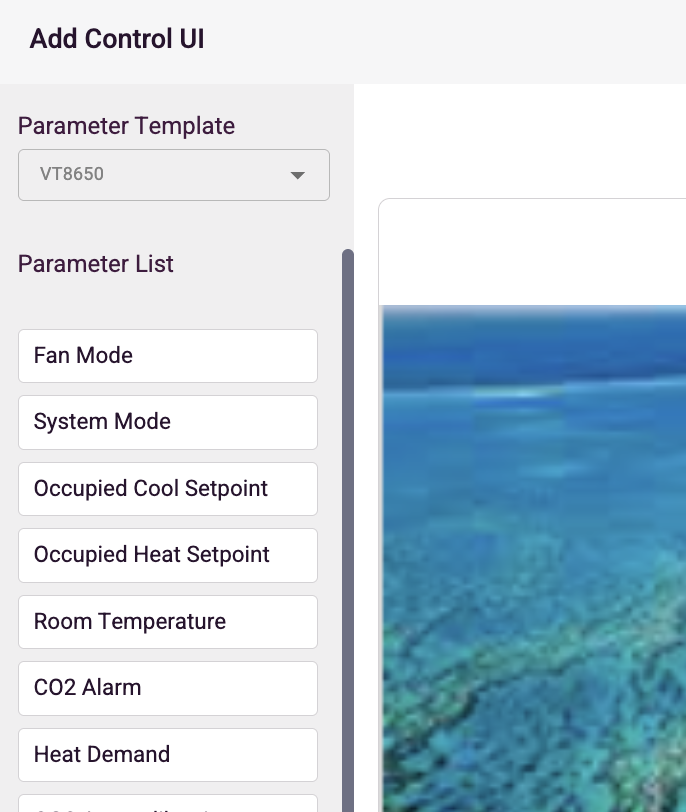Click the parameter list vertical scrollbar
The width and height of the screenshot is (686, 812).
(348, 531)
